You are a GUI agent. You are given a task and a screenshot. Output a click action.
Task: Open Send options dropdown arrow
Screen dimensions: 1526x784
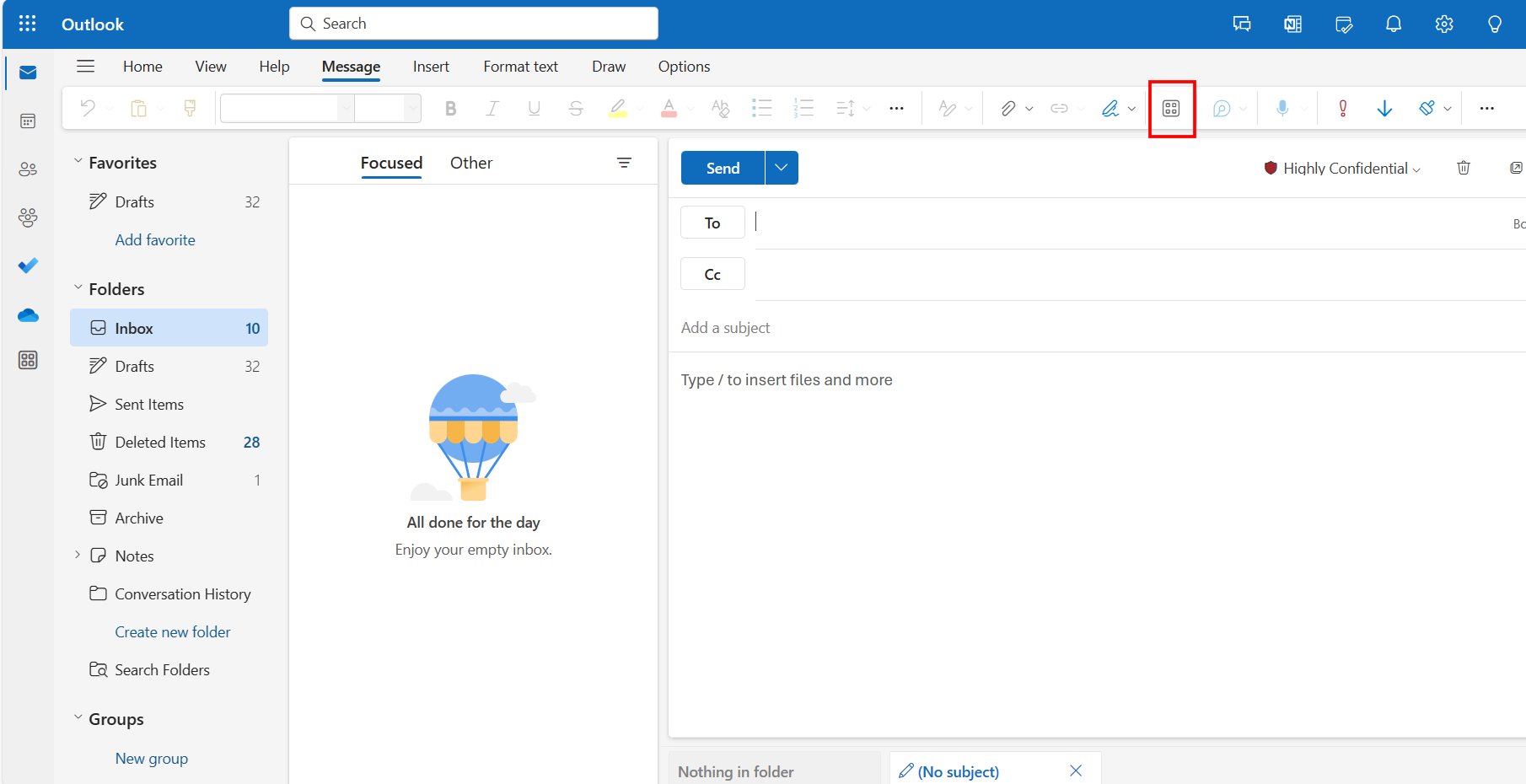tap(782, 168)
